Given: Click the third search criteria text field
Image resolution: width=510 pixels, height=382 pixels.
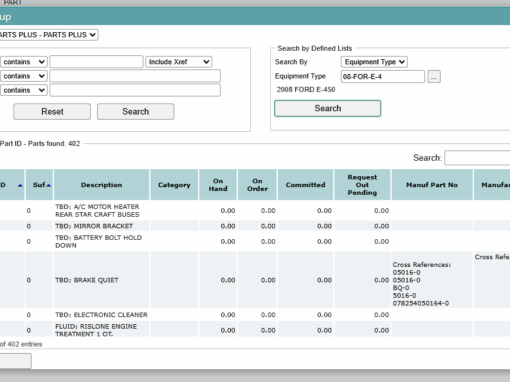Looking at the screenshot, I should [x=135, y=90].
